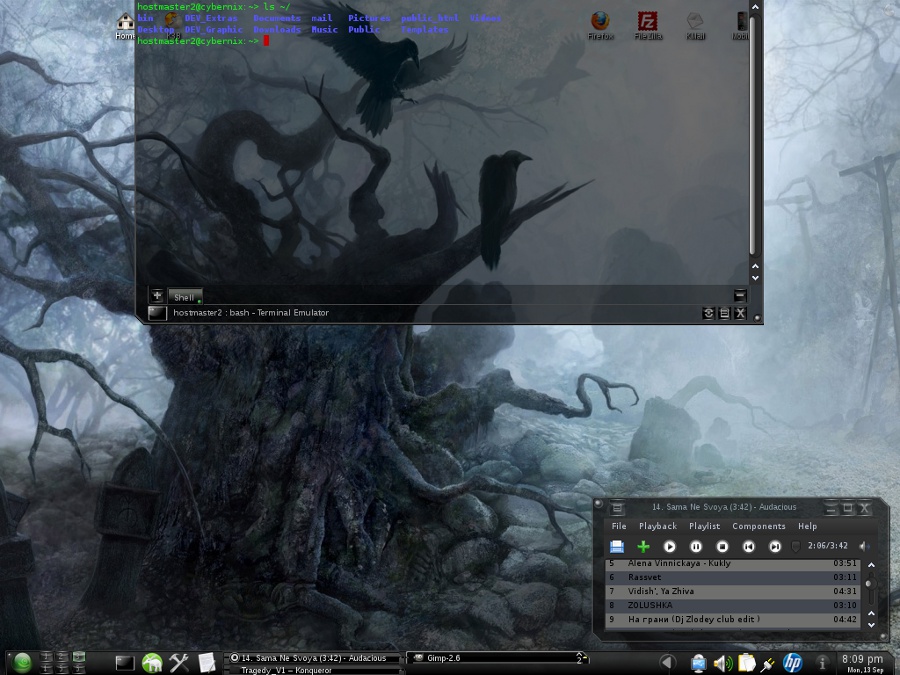
Task: Open network monitor tray icon
Action: point(699,663)
